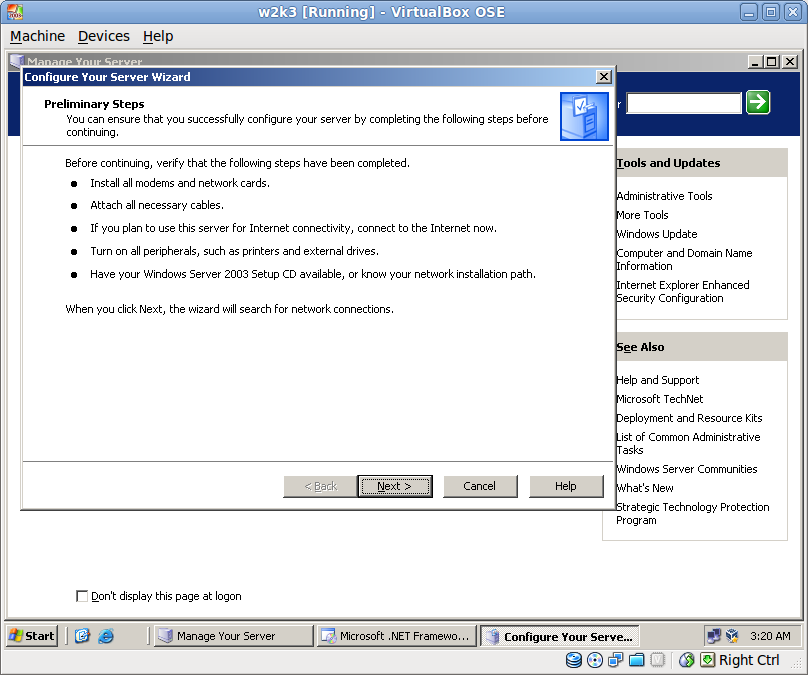Click the VirtualBox virtualization status icon

[x=657, y=660]
